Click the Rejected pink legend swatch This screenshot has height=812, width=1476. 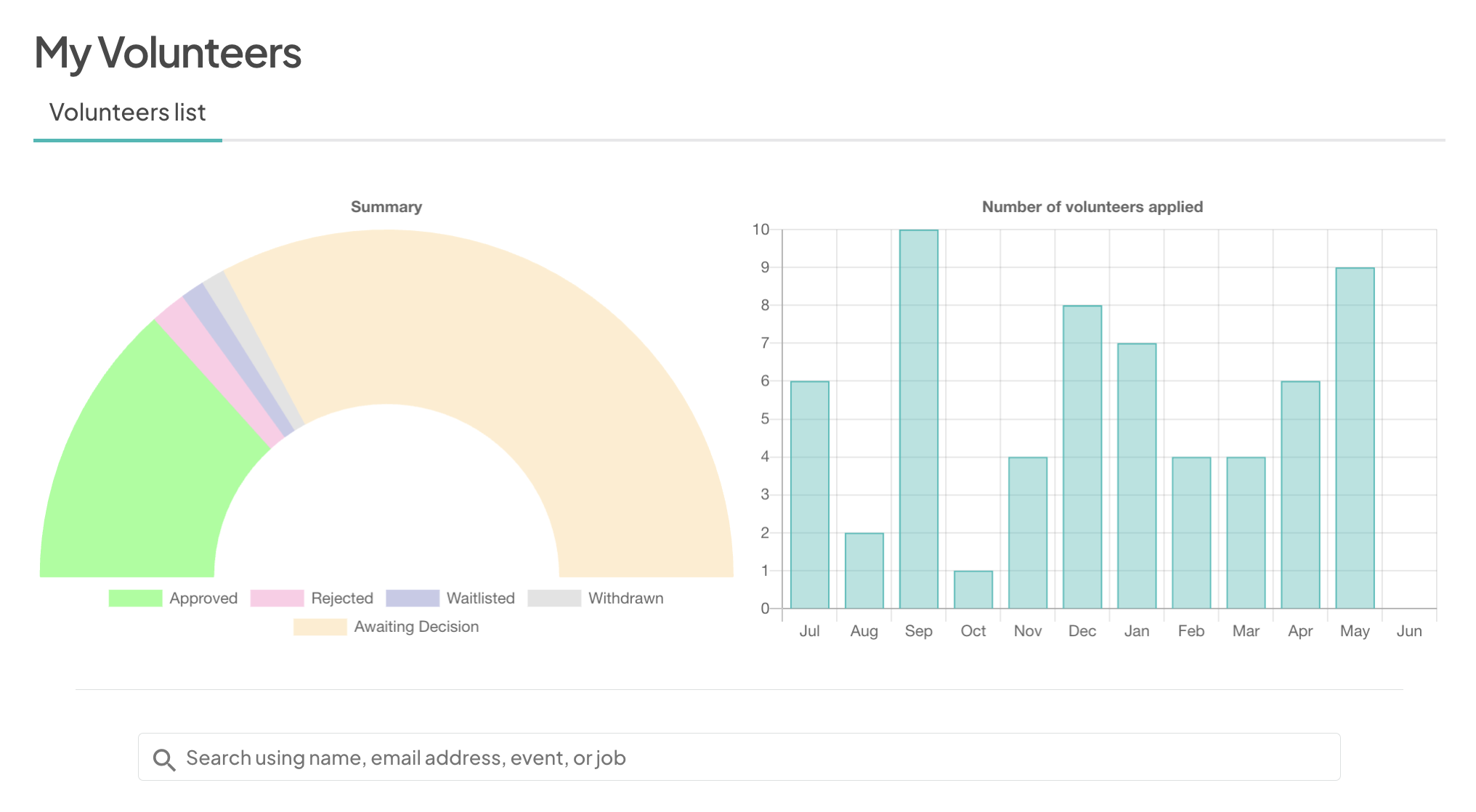coord(277,598)
